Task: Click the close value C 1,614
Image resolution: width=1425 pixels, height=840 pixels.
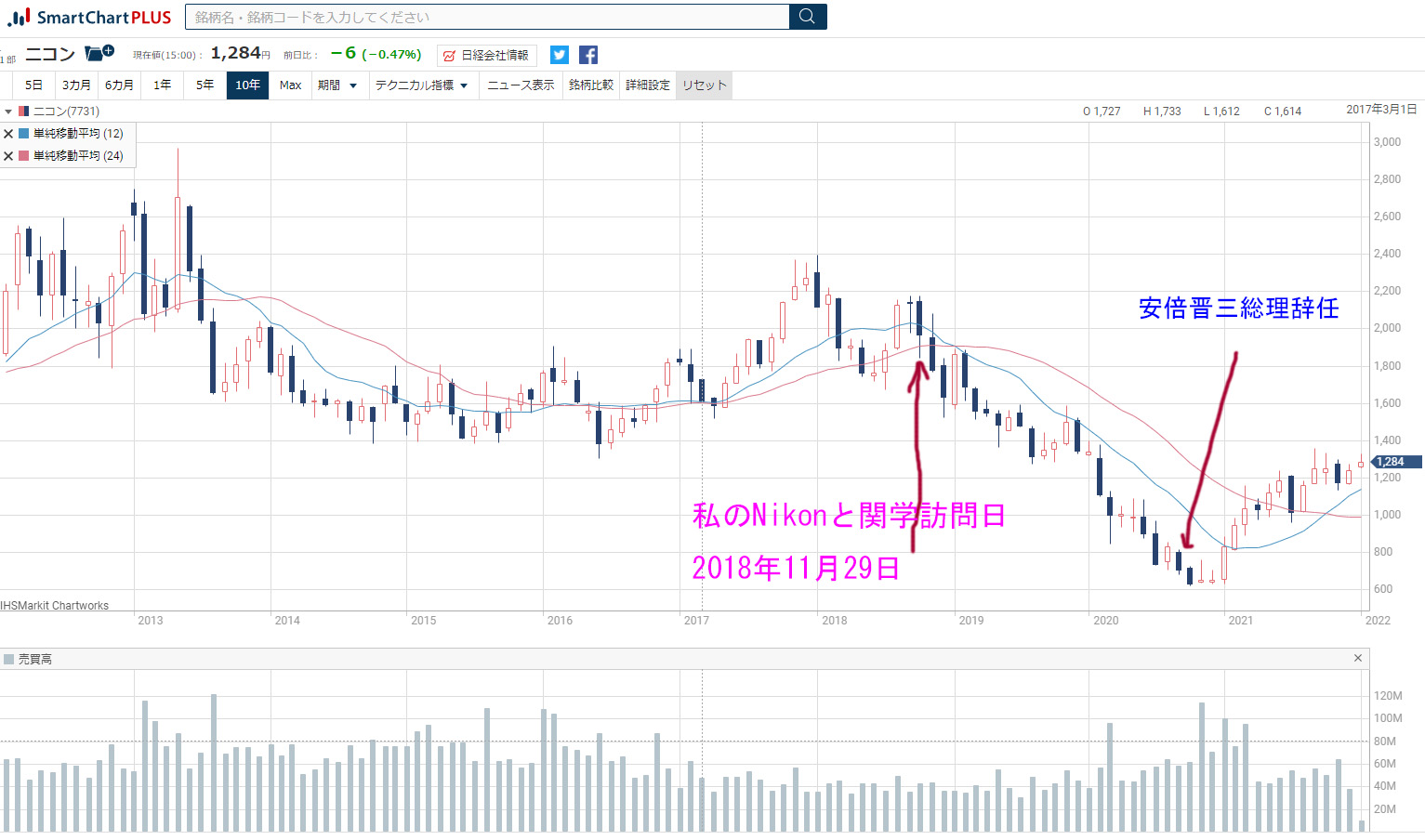Action: coord(1283,112)
